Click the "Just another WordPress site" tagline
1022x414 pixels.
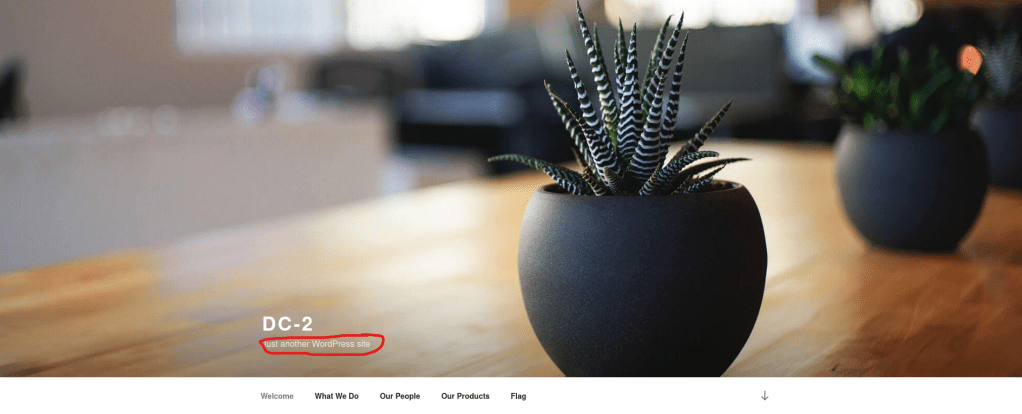tap(317, 344)
